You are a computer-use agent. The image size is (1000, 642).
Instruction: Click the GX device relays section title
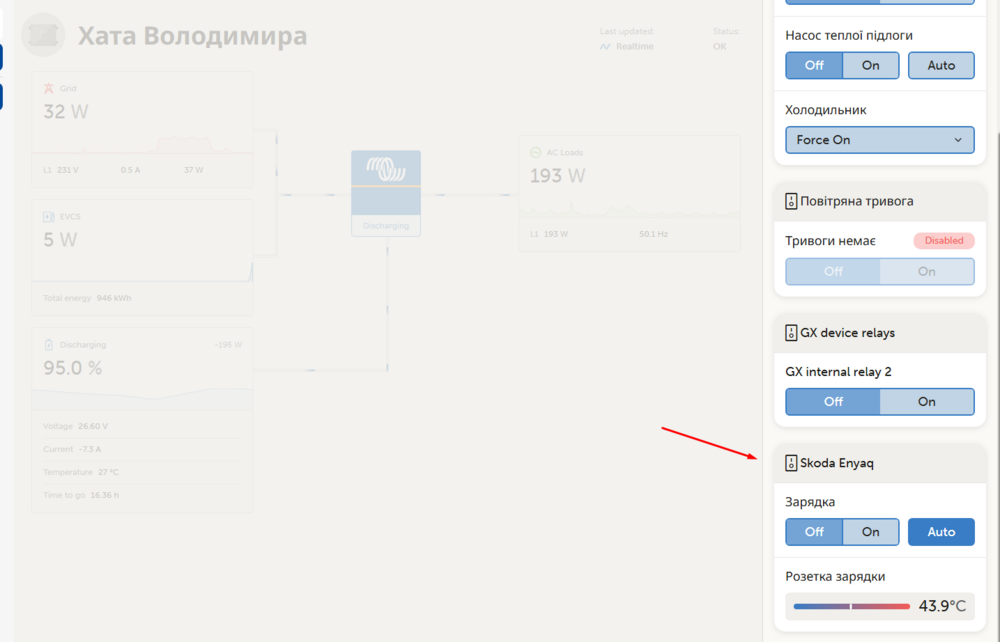coord(848,333)
